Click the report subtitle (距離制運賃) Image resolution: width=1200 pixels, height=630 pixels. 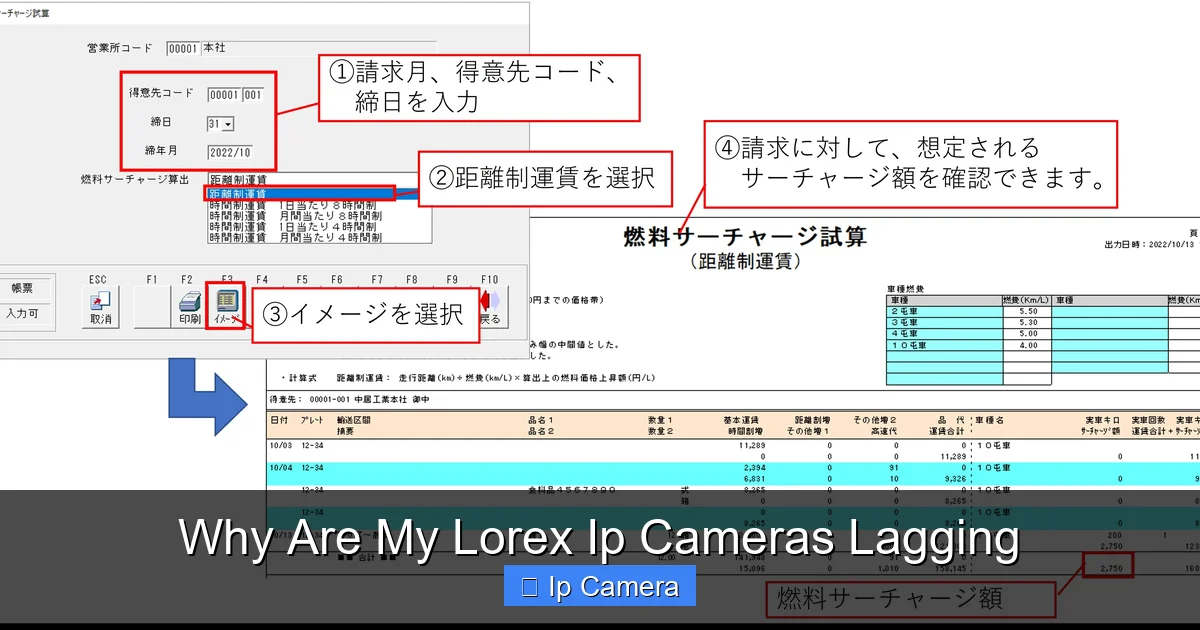click(x=746, y=262)
